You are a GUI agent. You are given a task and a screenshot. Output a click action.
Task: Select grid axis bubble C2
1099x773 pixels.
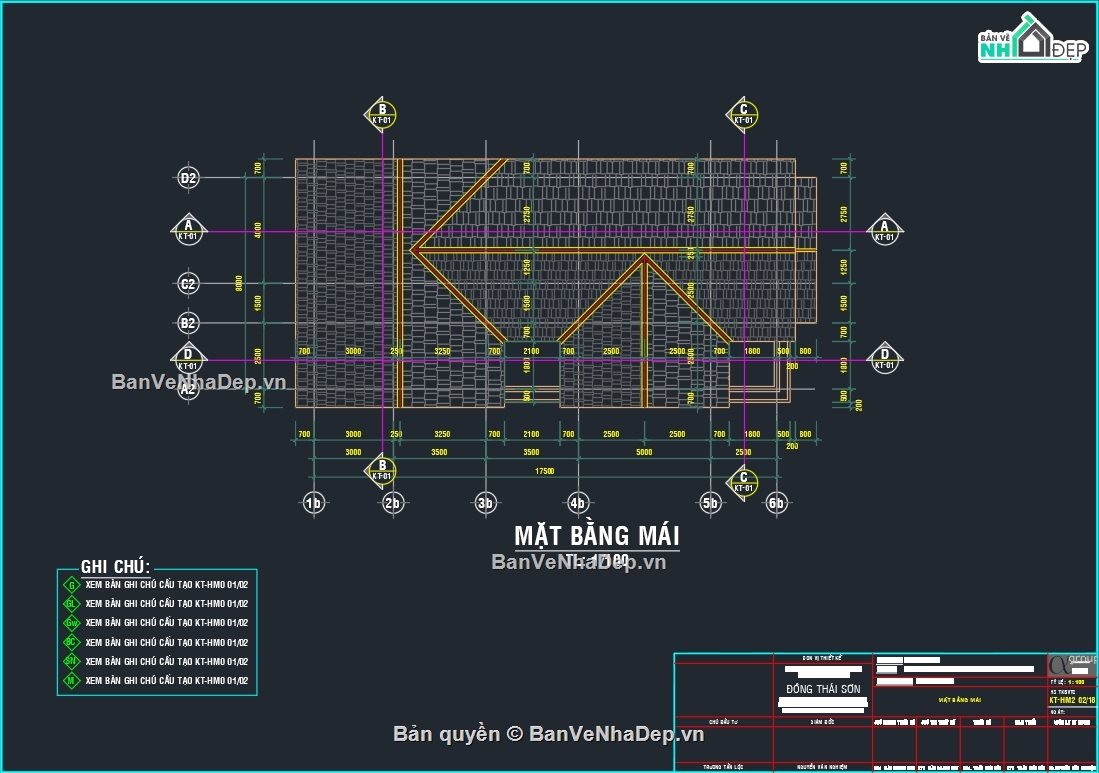(188, 284)
